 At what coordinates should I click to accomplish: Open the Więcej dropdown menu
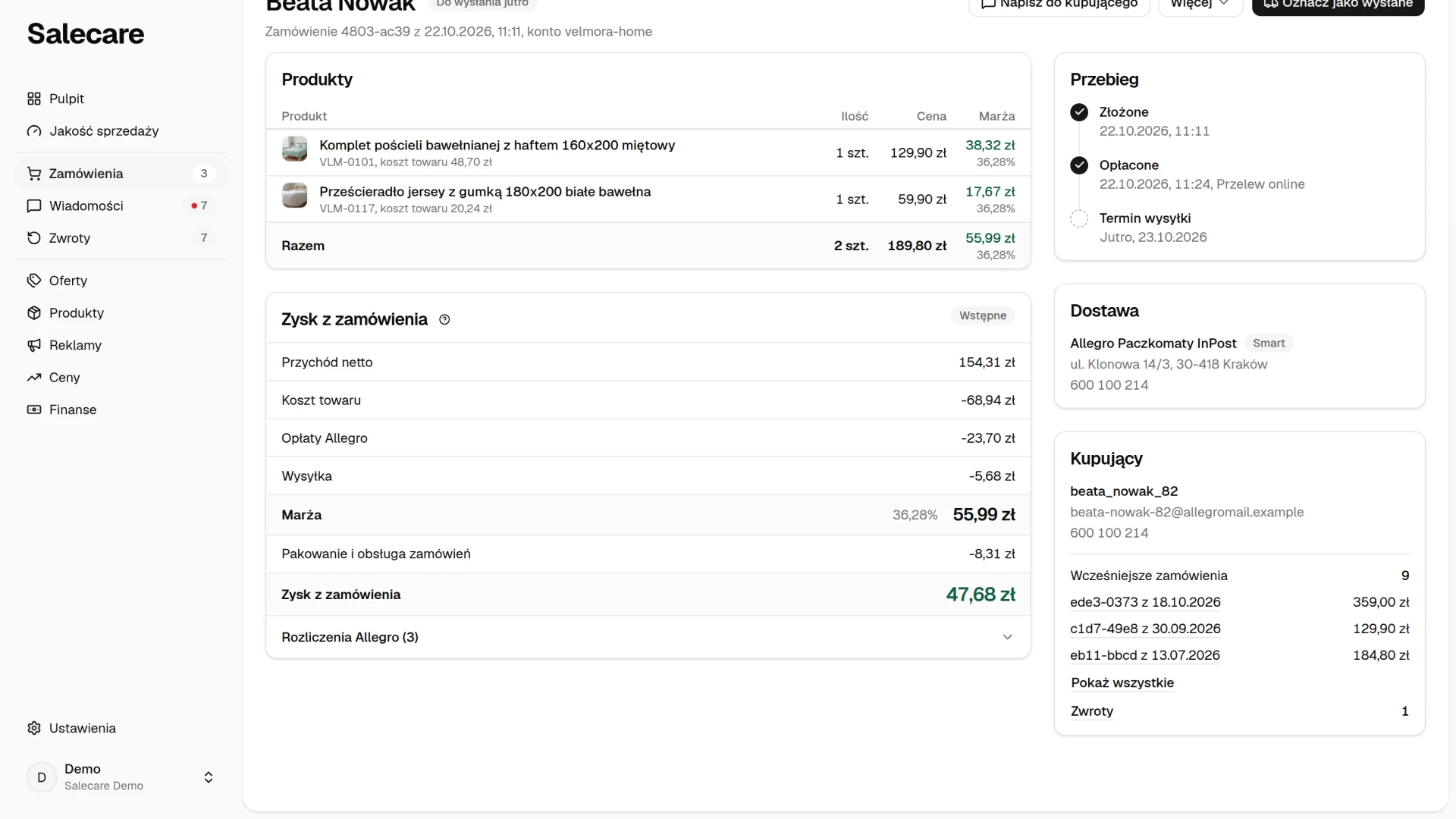[1200, 6]
